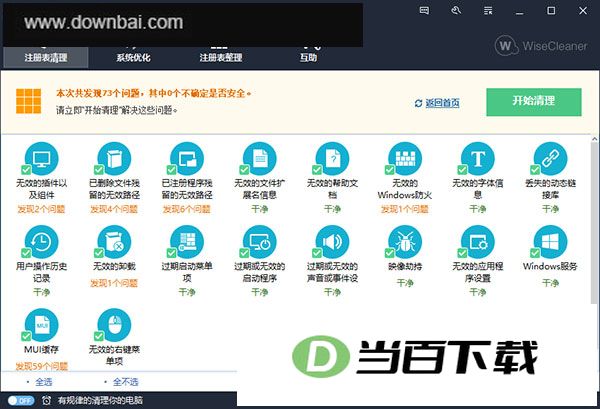Screen dimensions: 600x409
Task: Click the 过期或无效的声音或事件设 speaker icon
Action: 333,242
